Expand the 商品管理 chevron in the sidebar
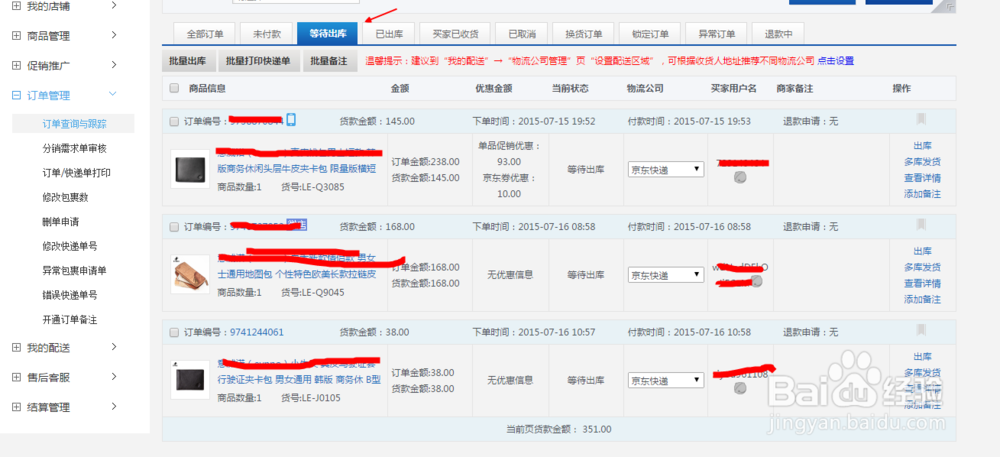1000x457 pixels. (x=114, y=35)
